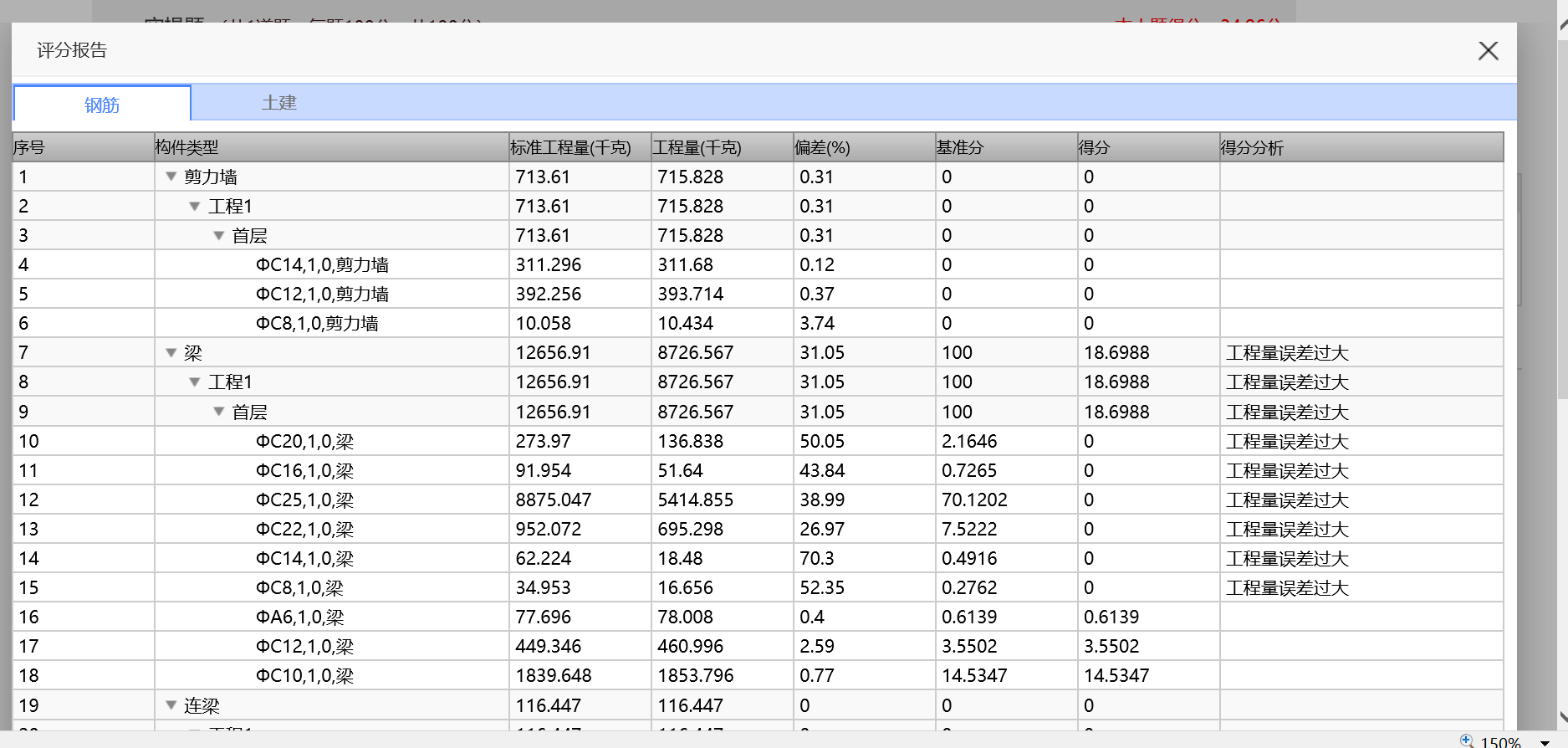1568x748 pixels.
Task: Click the 标准工程量(千克) column header
Action: click(580, 147)
